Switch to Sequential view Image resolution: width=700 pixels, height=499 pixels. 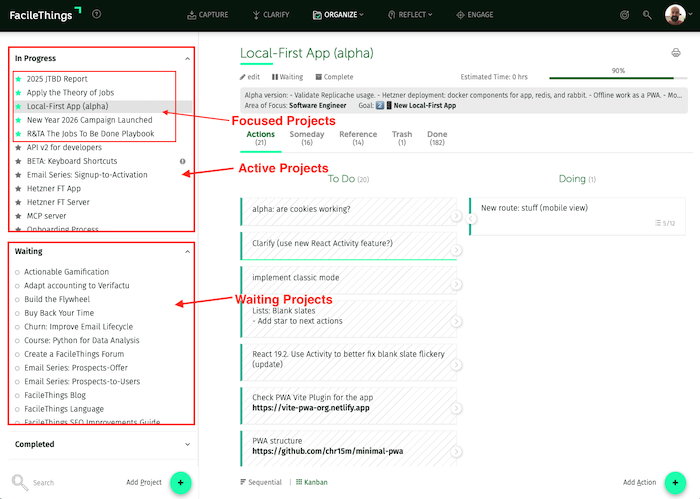click(x=261, y=482)
